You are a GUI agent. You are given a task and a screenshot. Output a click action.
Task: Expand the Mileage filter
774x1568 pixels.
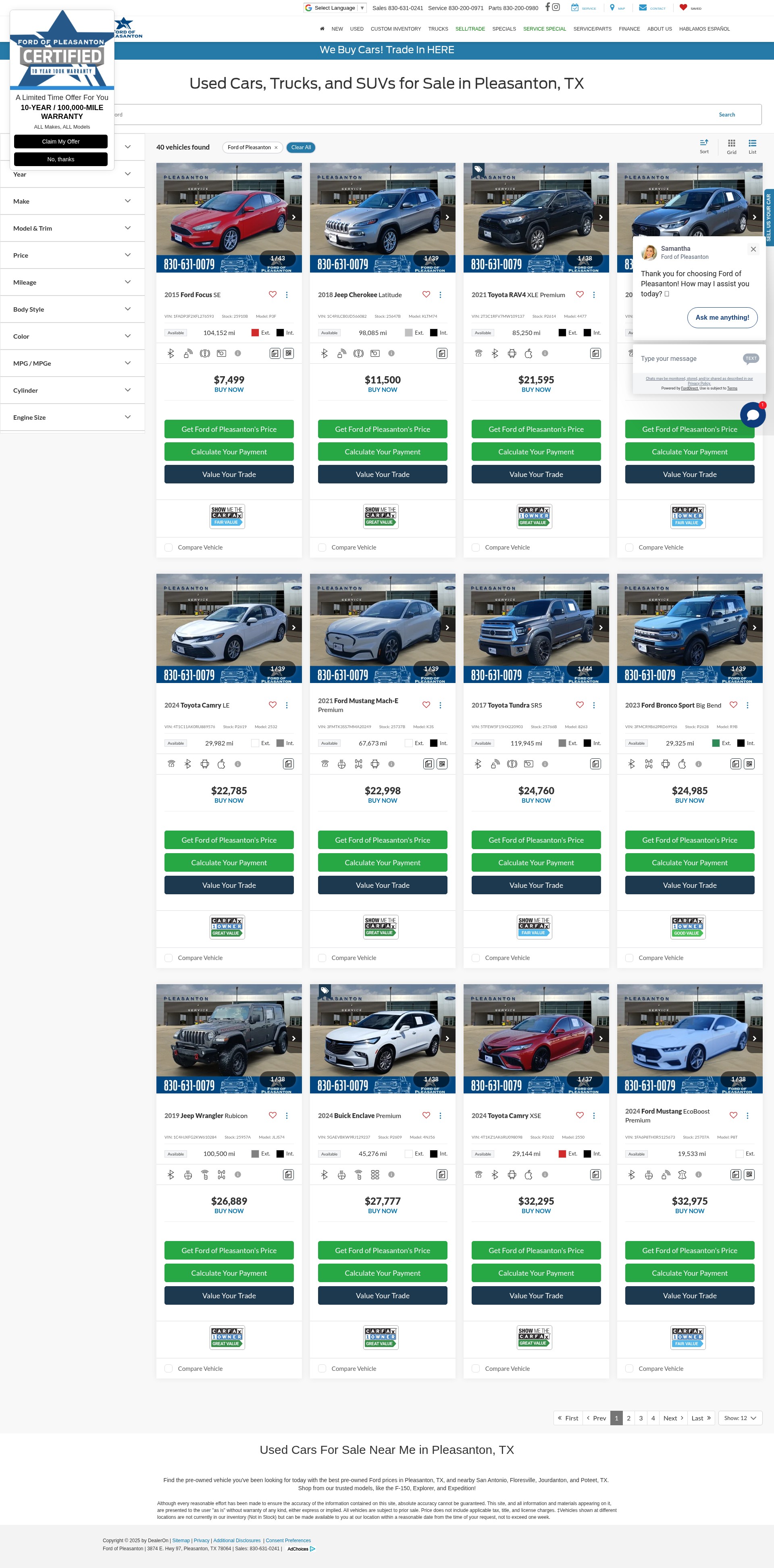[73, 282]
